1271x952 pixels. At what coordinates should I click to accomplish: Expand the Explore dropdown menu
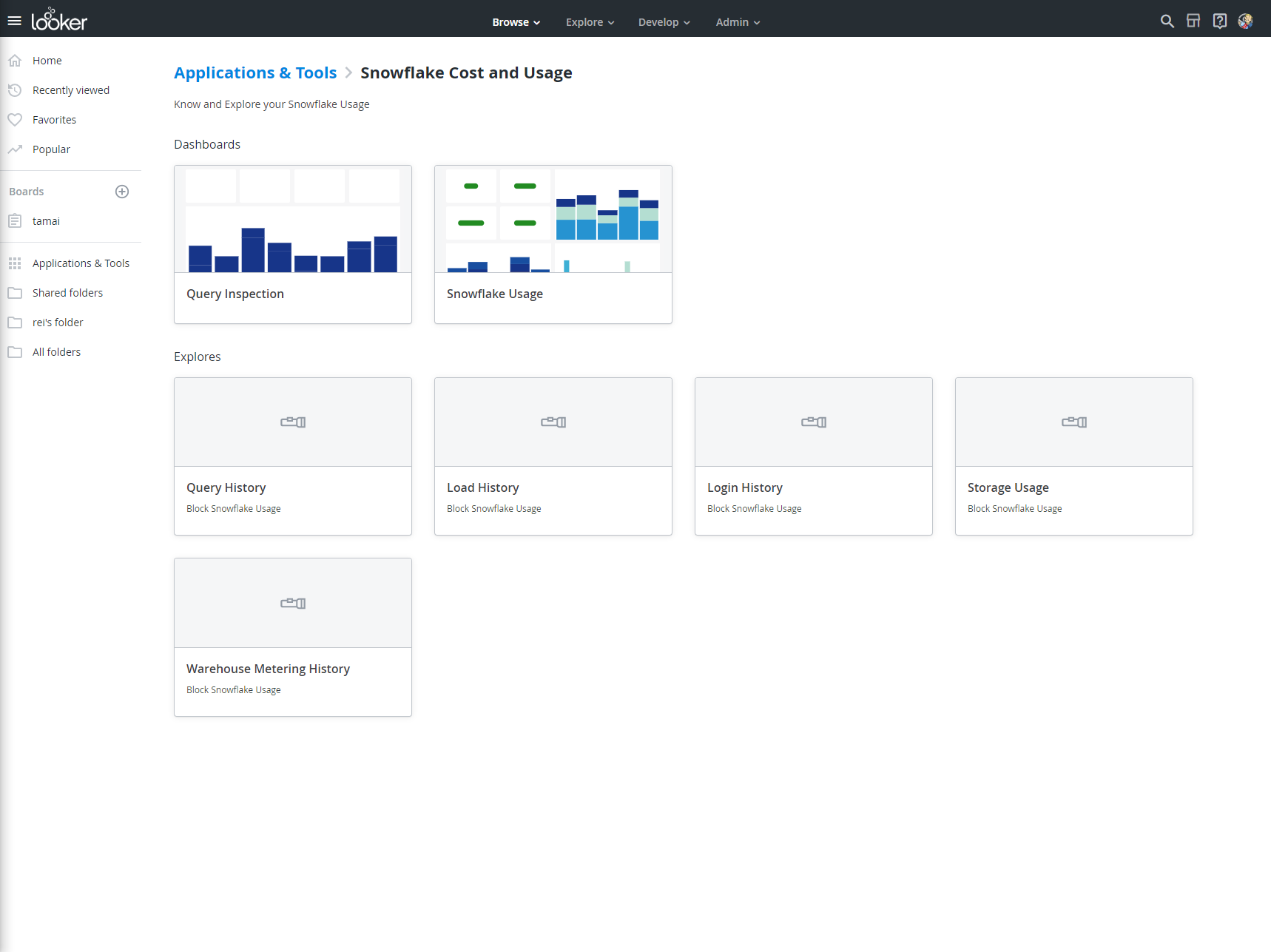pyautogui.click(x=589, y=22)
